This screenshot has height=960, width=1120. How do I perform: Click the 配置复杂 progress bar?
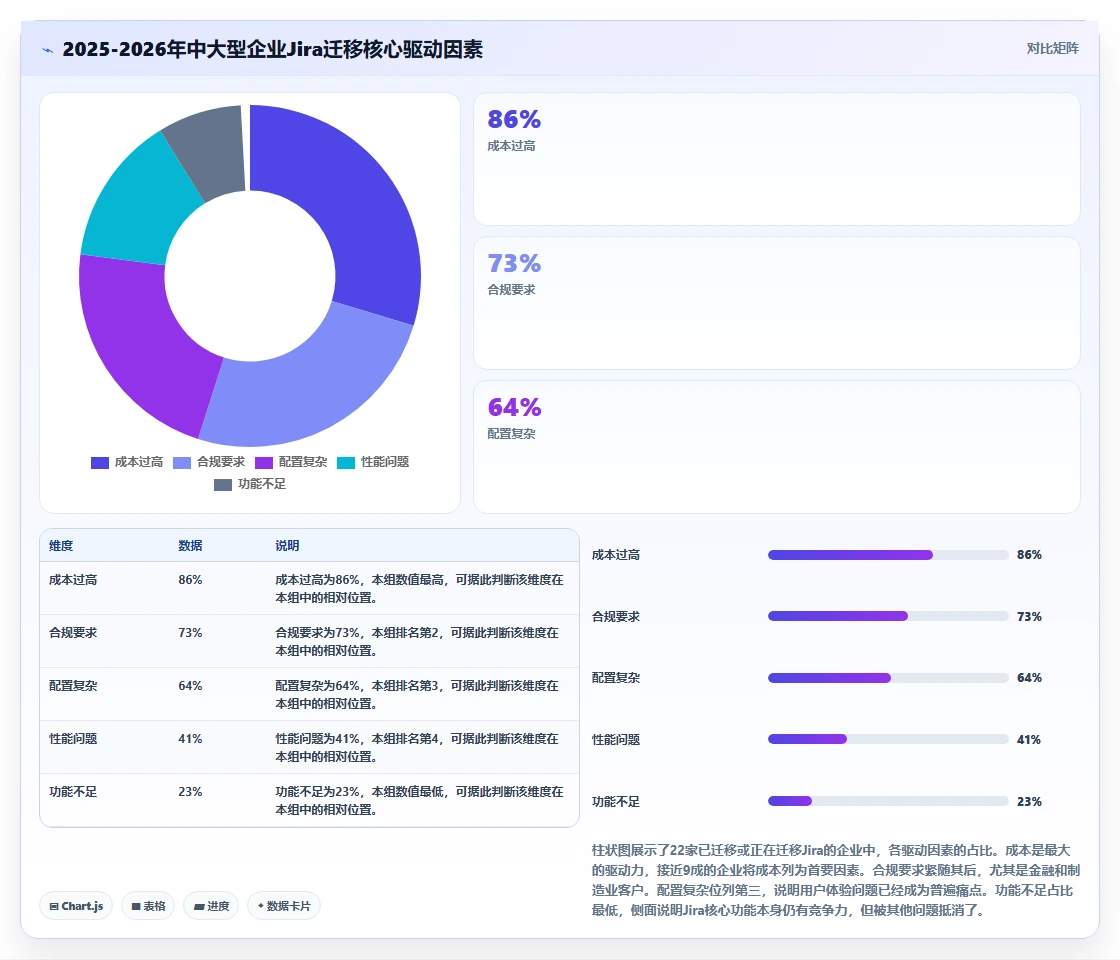coord(888,678)
